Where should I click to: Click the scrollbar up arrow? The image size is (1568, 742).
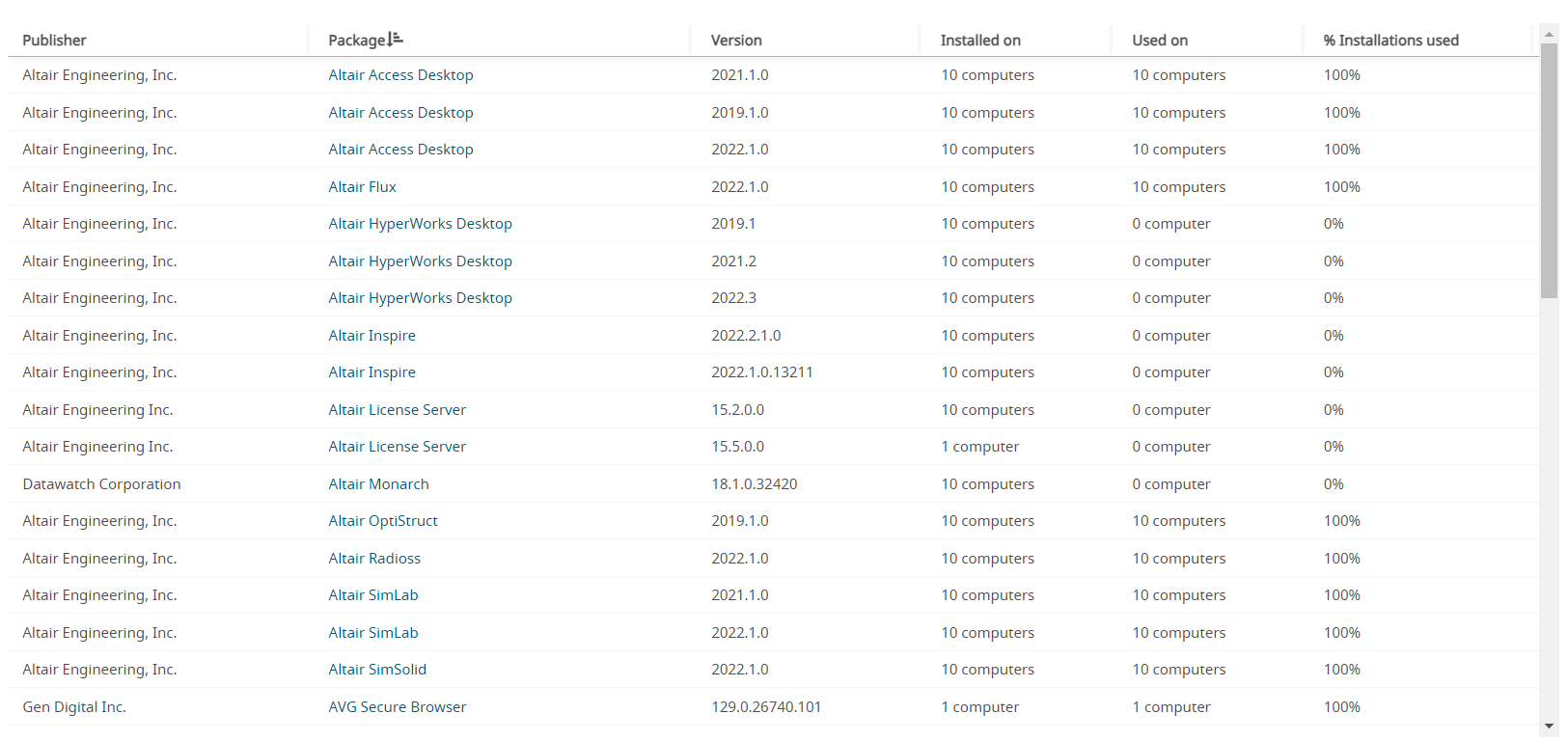[1549, 34]
